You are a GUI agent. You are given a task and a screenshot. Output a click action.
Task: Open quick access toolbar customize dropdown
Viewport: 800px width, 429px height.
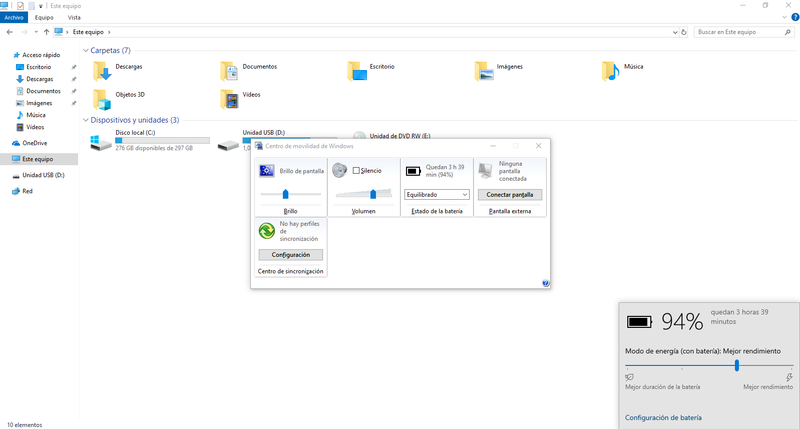[x=40, y=6]
